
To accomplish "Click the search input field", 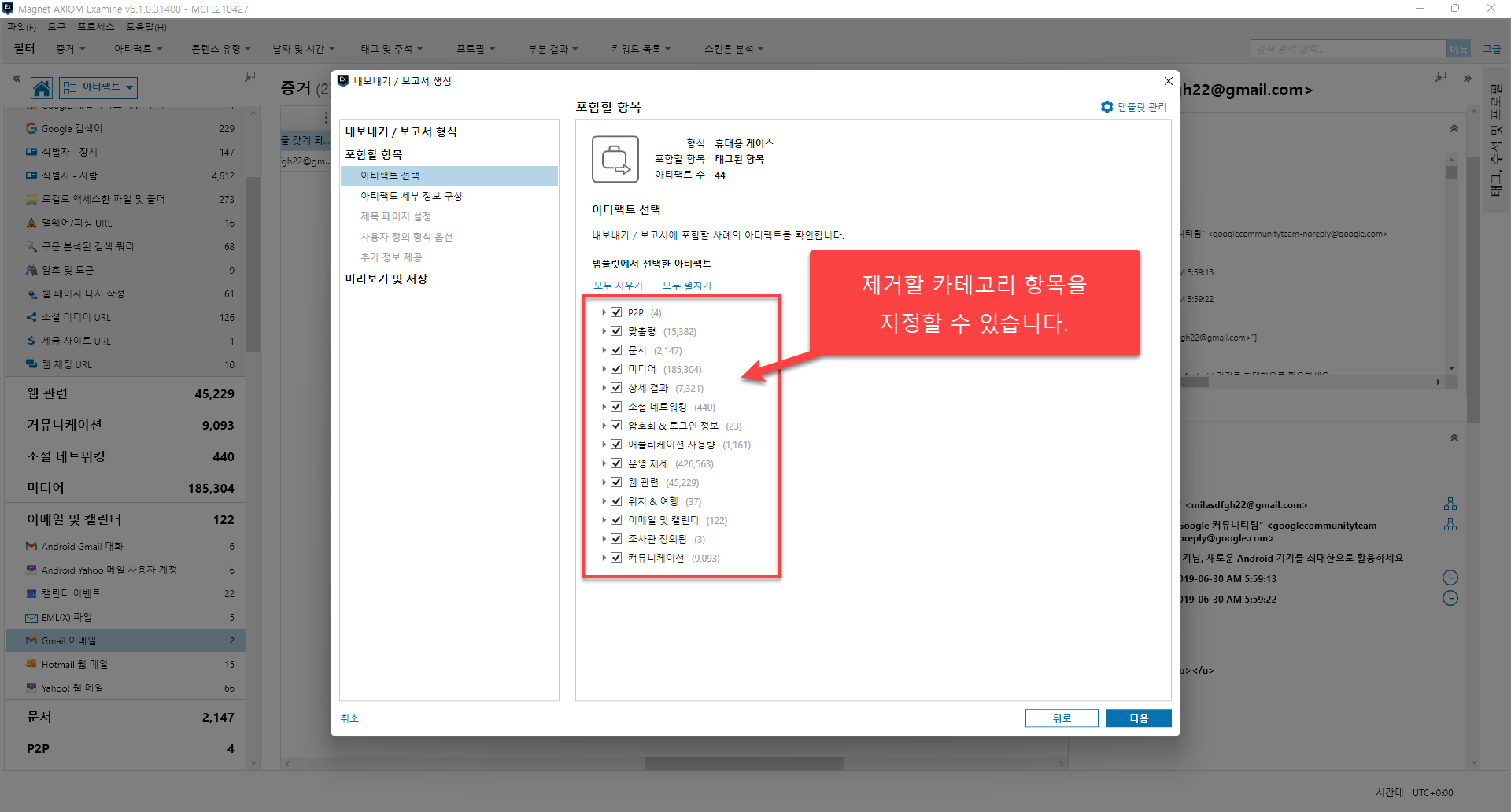I will [x=1348, y=49].
